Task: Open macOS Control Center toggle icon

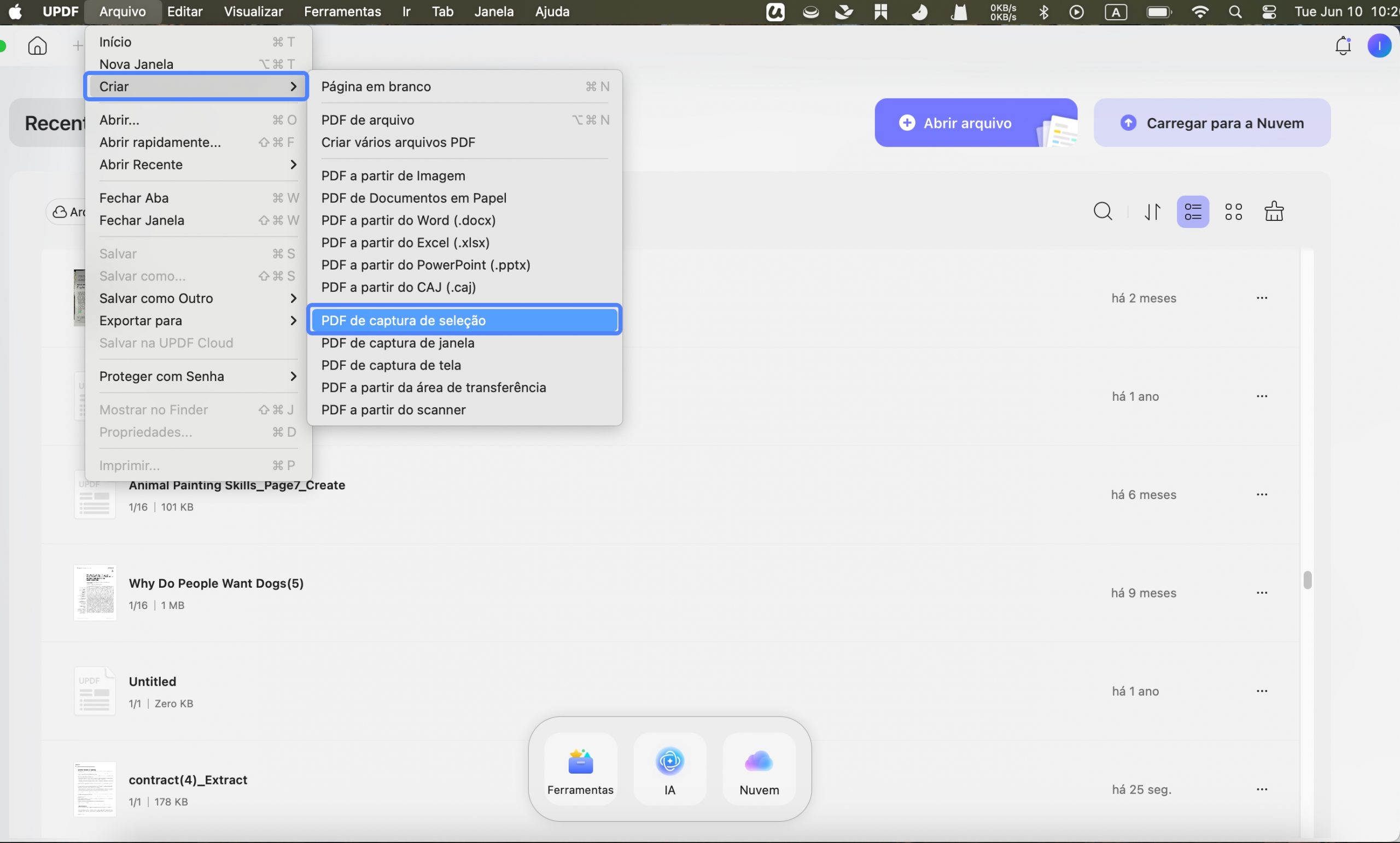Action: (1269, 12)
